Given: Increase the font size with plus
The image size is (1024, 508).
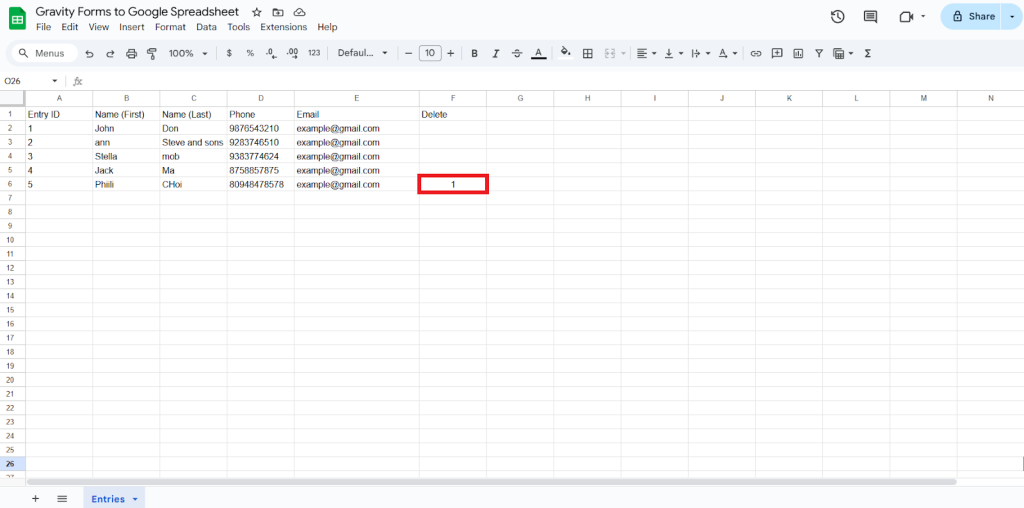Looking at the screenshot, I should click(451, 54).
